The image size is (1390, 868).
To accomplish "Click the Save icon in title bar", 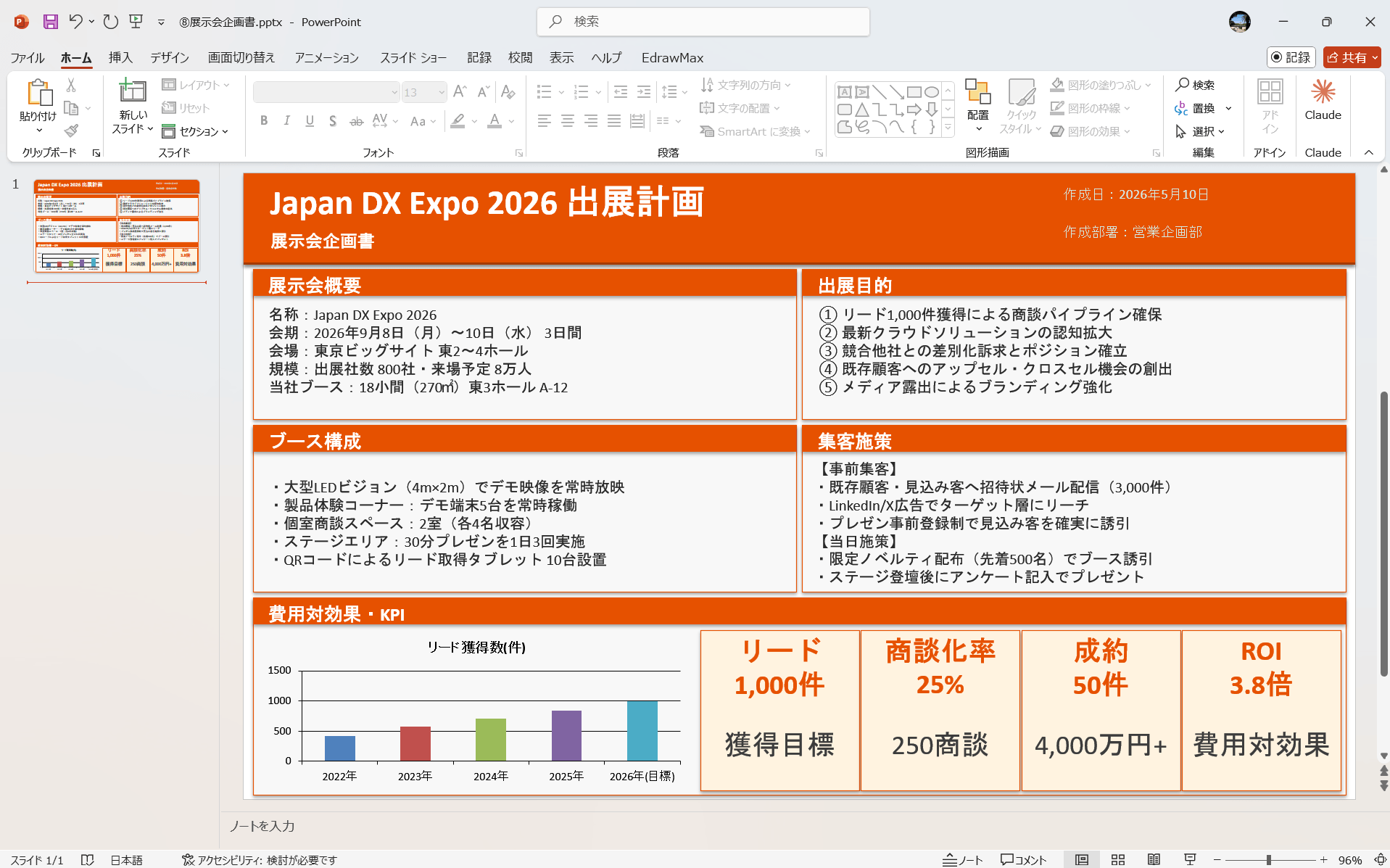I will pos(50,22).
